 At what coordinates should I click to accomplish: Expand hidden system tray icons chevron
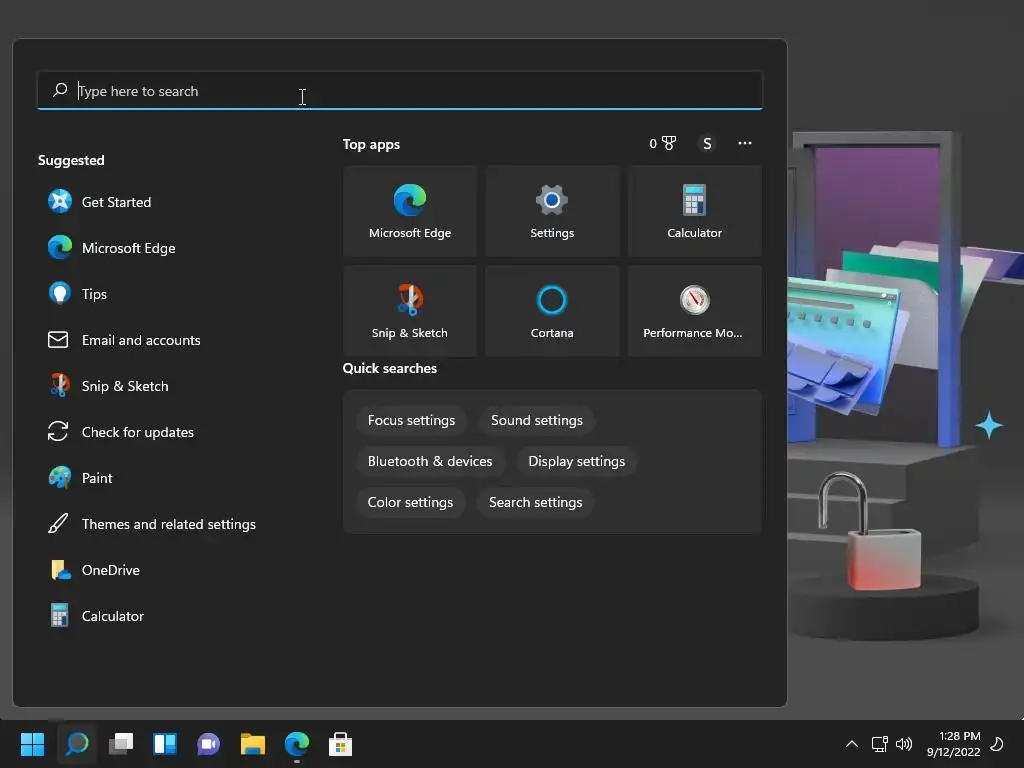pyautogui.click(x=852, y=744)
